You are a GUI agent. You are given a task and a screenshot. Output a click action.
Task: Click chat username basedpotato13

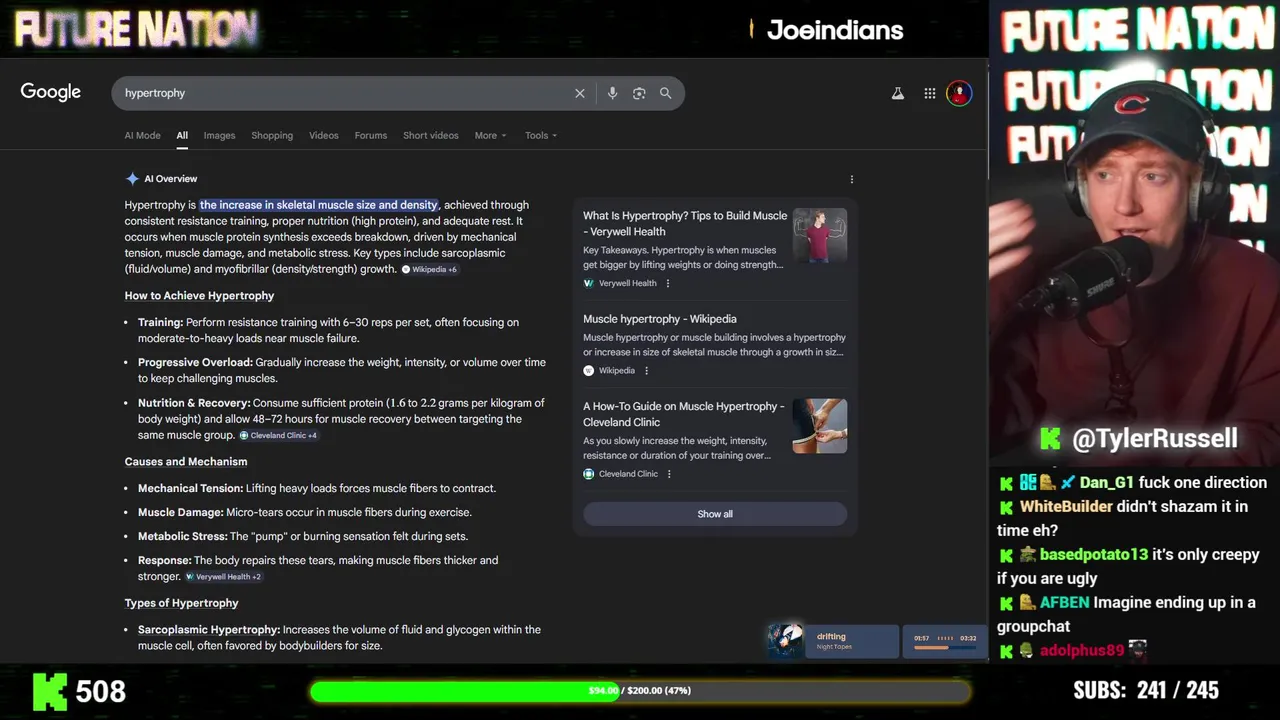point(1094,555)
